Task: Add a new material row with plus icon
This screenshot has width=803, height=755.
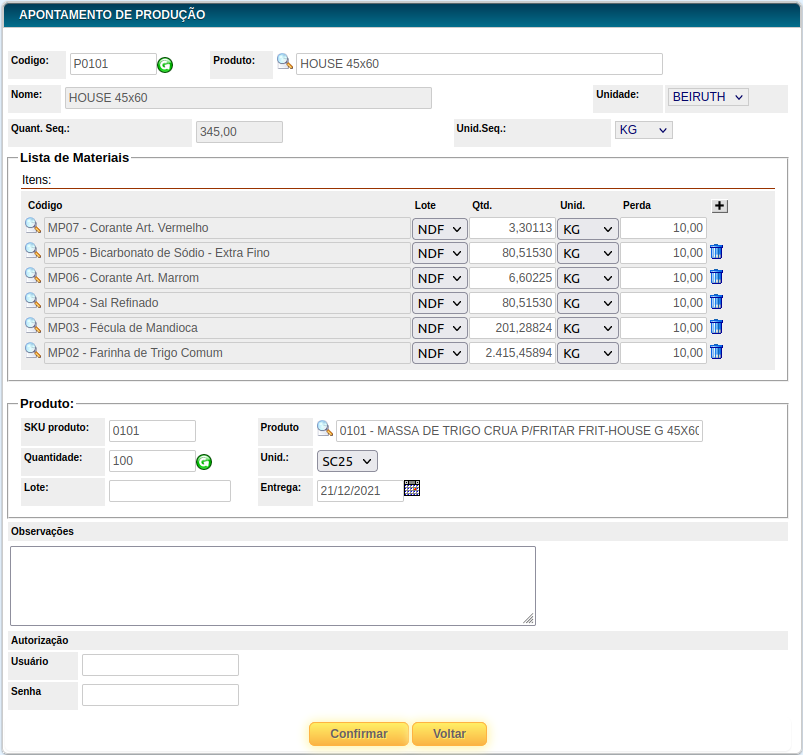Action: [x=720, y=206]
